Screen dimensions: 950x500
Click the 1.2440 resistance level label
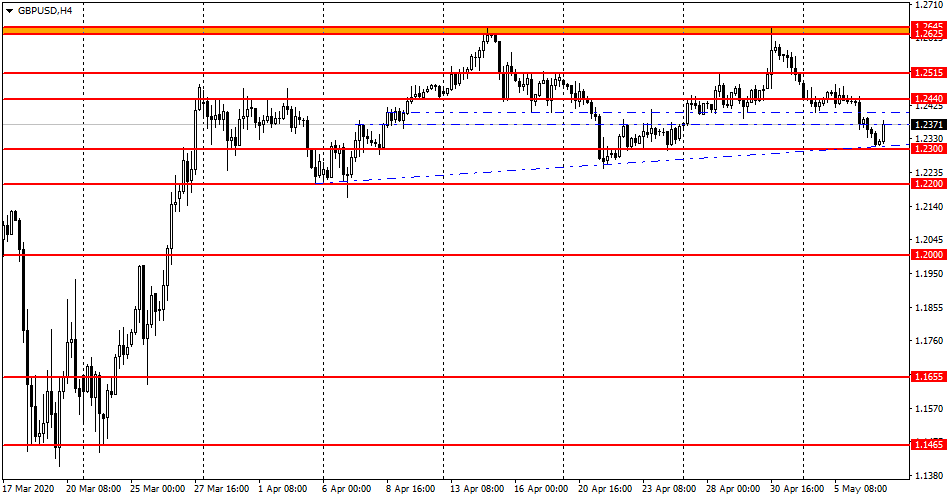point(929,99)
